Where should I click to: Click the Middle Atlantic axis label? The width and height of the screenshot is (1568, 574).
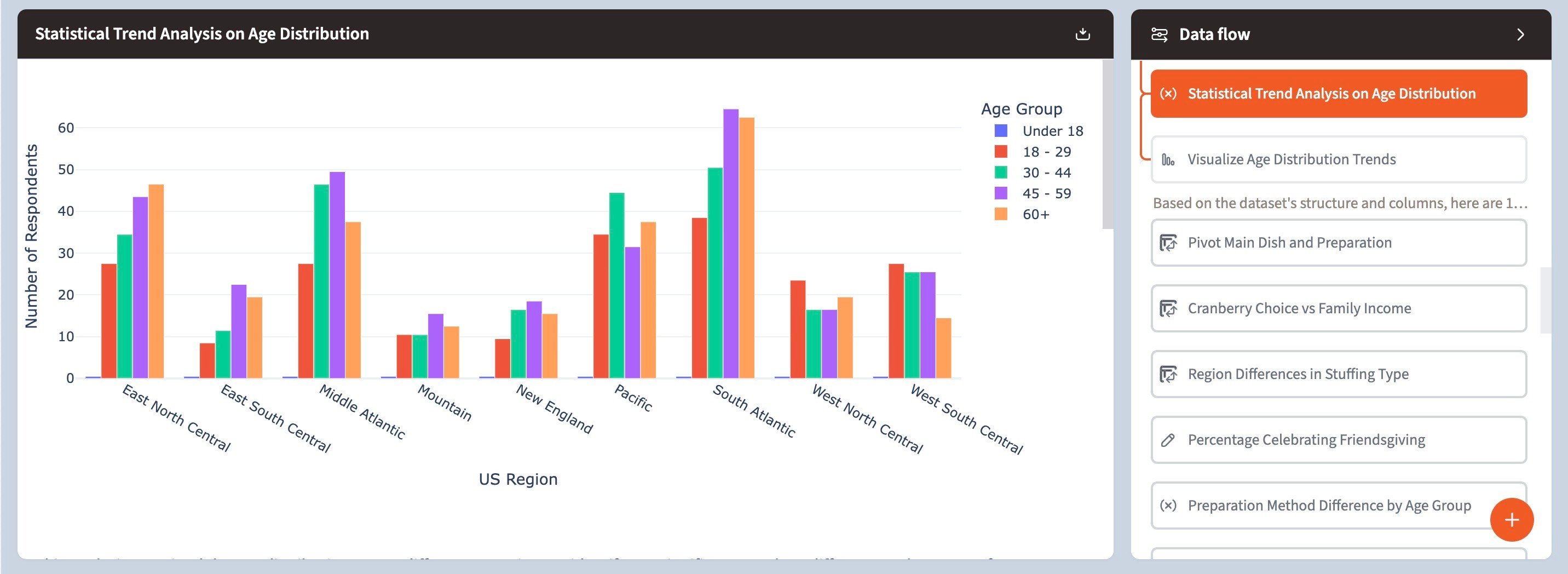pyautogui.click(x=362, y=412)
